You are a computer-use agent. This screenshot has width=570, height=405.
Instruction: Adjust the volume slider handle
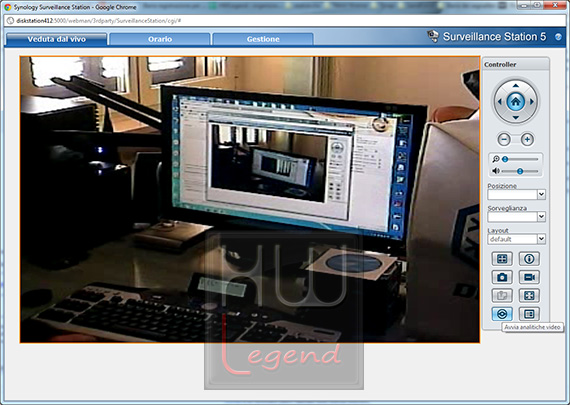520,171
